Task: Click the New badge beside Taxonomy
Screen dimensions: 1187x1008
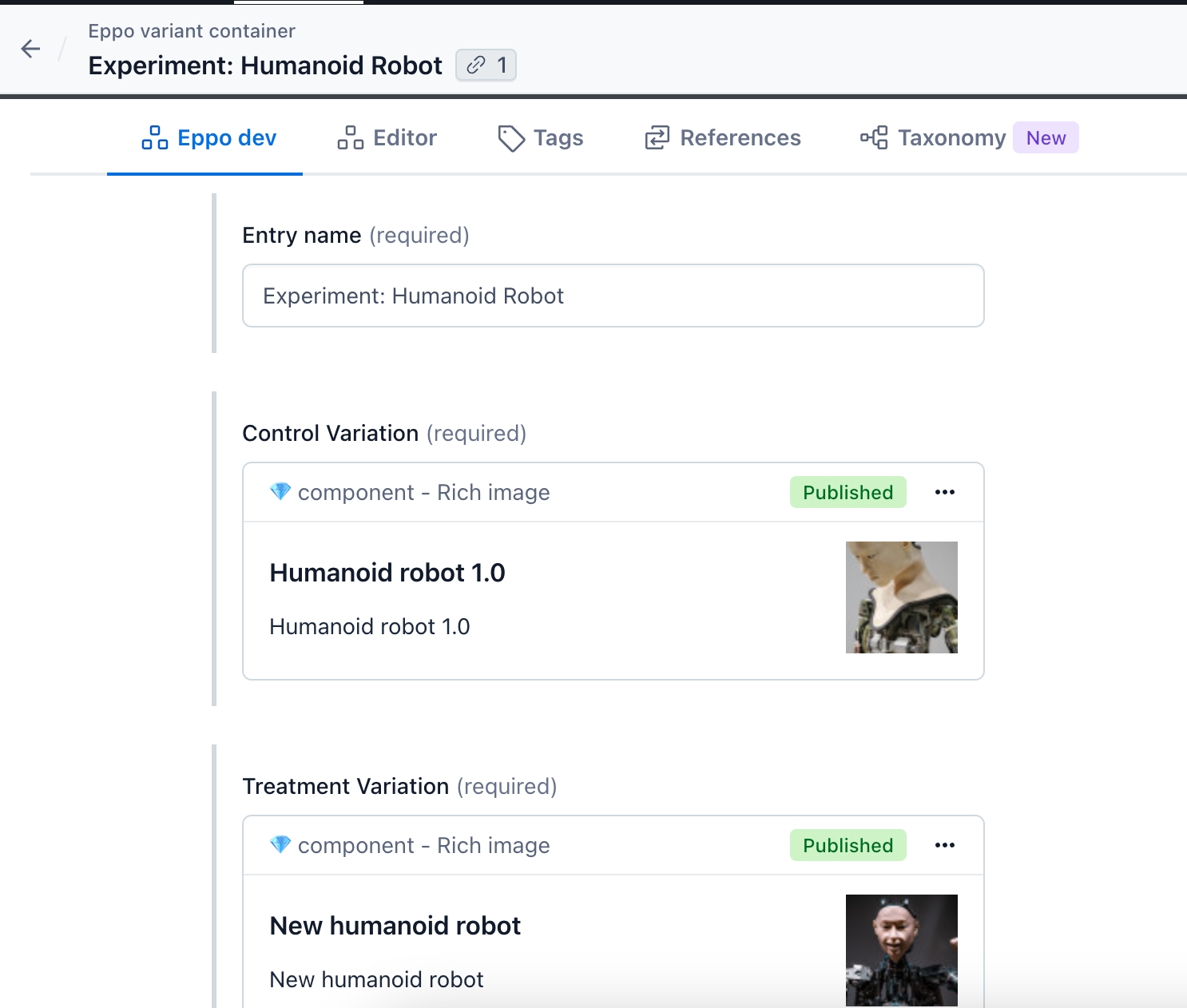Action: click(x=1046, y=137)
